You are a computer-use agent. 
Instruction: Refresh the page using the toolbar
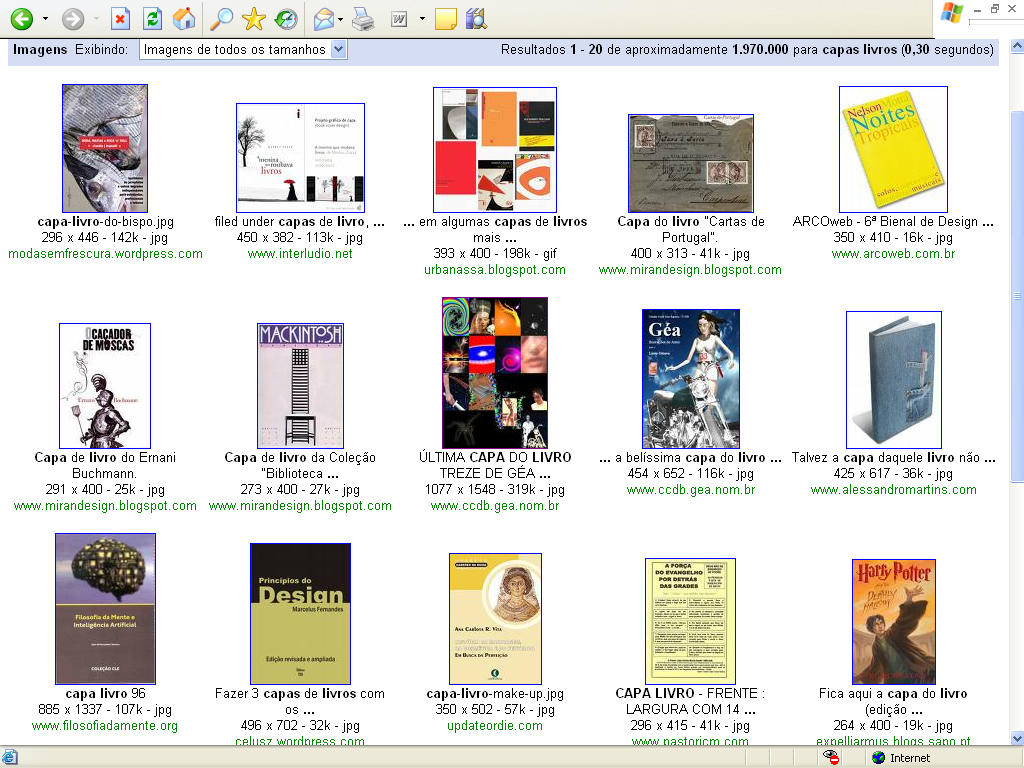[x=151, y=18]
